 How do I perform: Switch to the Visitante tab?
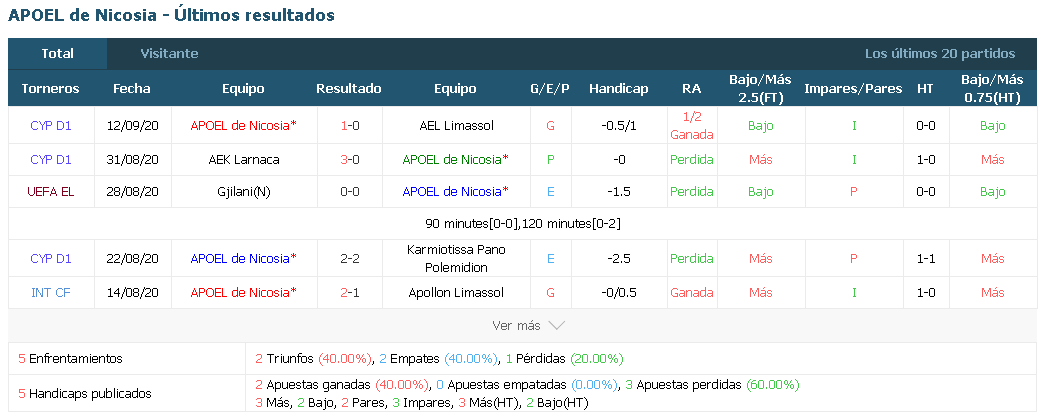pyautogui.click(x=169, y=54)
